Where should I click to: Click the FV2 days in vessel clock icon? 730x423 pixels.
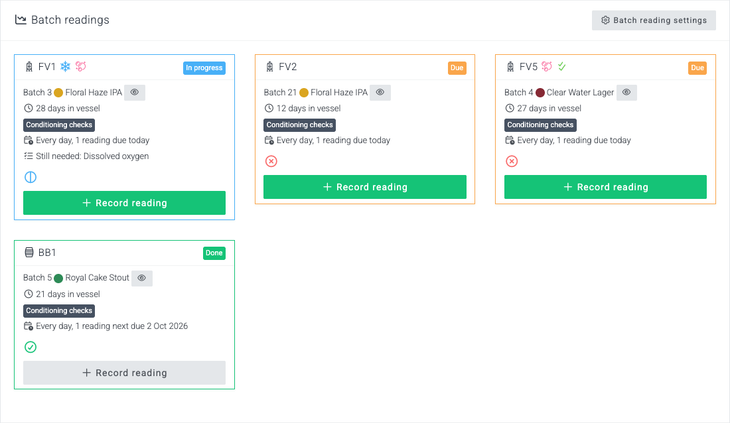coord(269,108)
